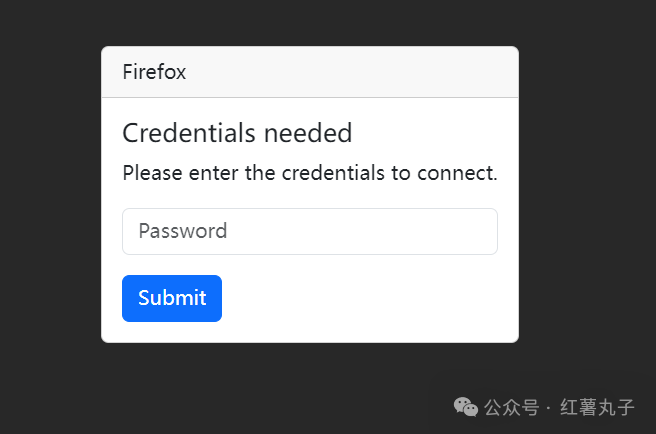
Task: Click the "Credentials needed" heading
Action: (x=237, y=132)
